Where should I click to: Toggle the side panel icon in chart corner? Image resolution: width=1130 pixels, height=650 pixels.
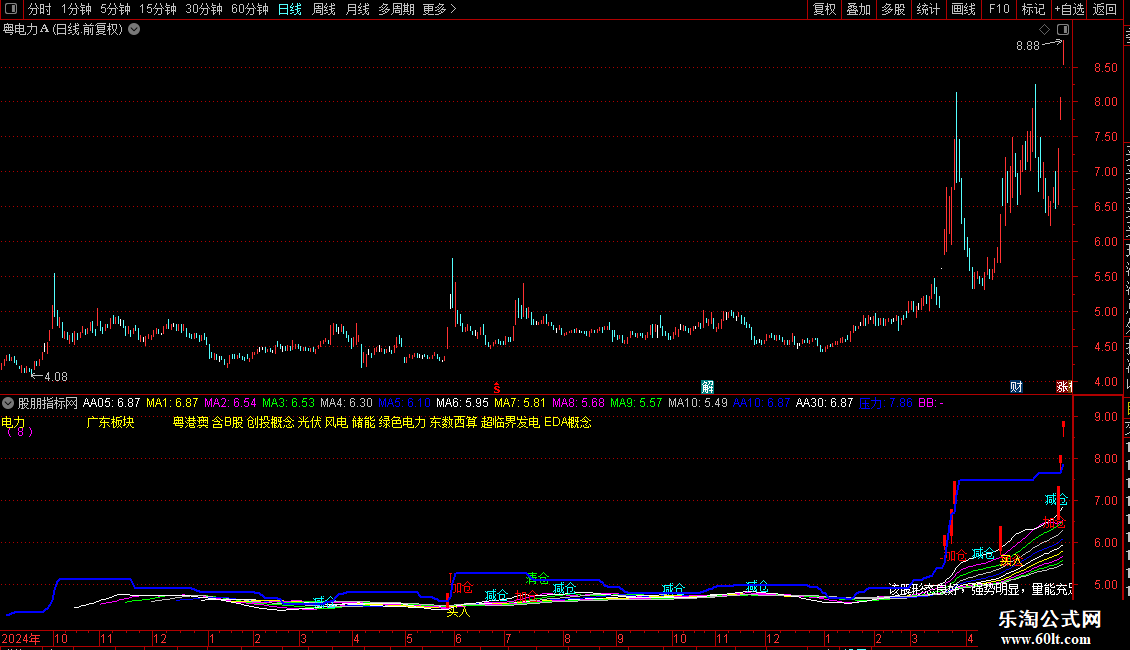coord(1063,30)
